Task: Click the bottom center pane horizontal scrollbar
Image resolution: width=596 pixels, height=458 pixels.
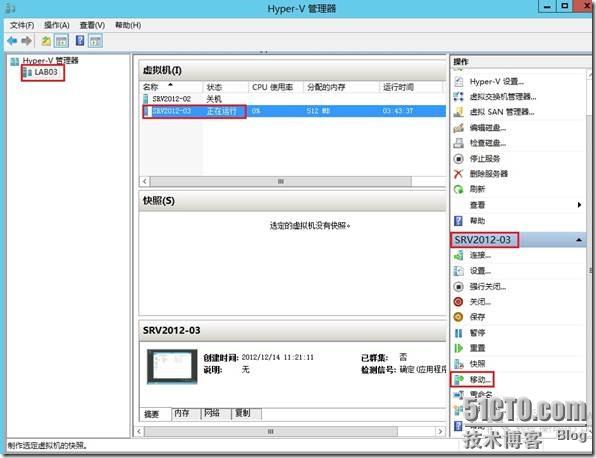Action: point(271,431)
